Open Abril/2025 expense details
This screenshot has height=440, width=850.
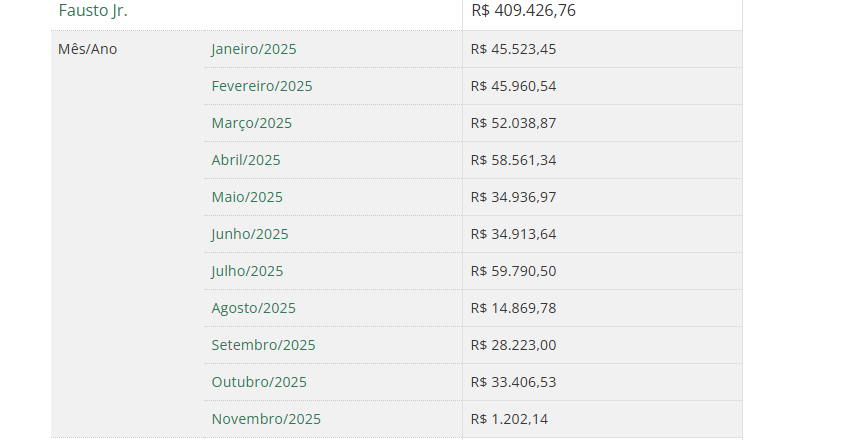coord(246,160)
